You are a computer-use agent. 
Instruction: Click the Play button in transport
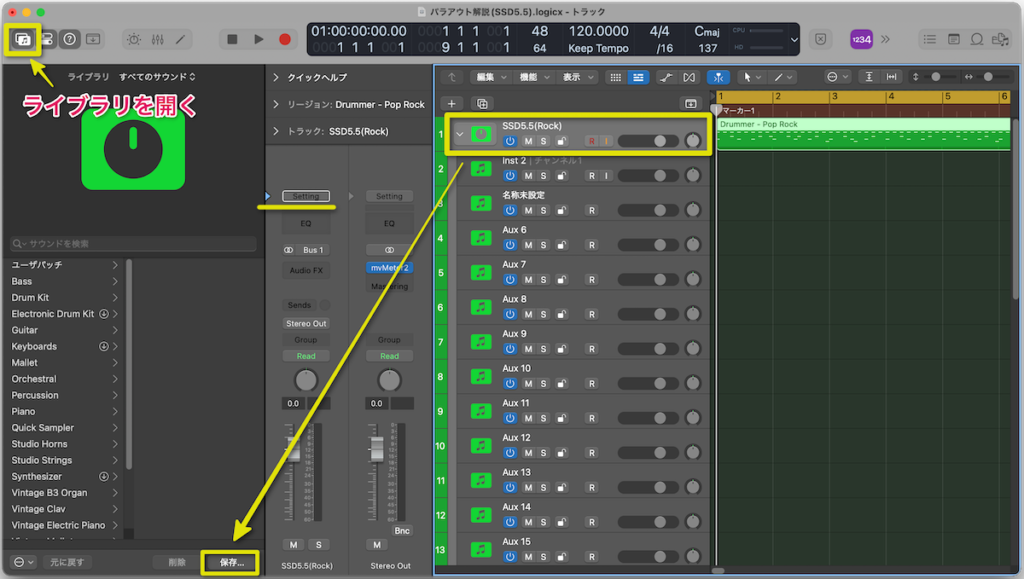[259, 39]
